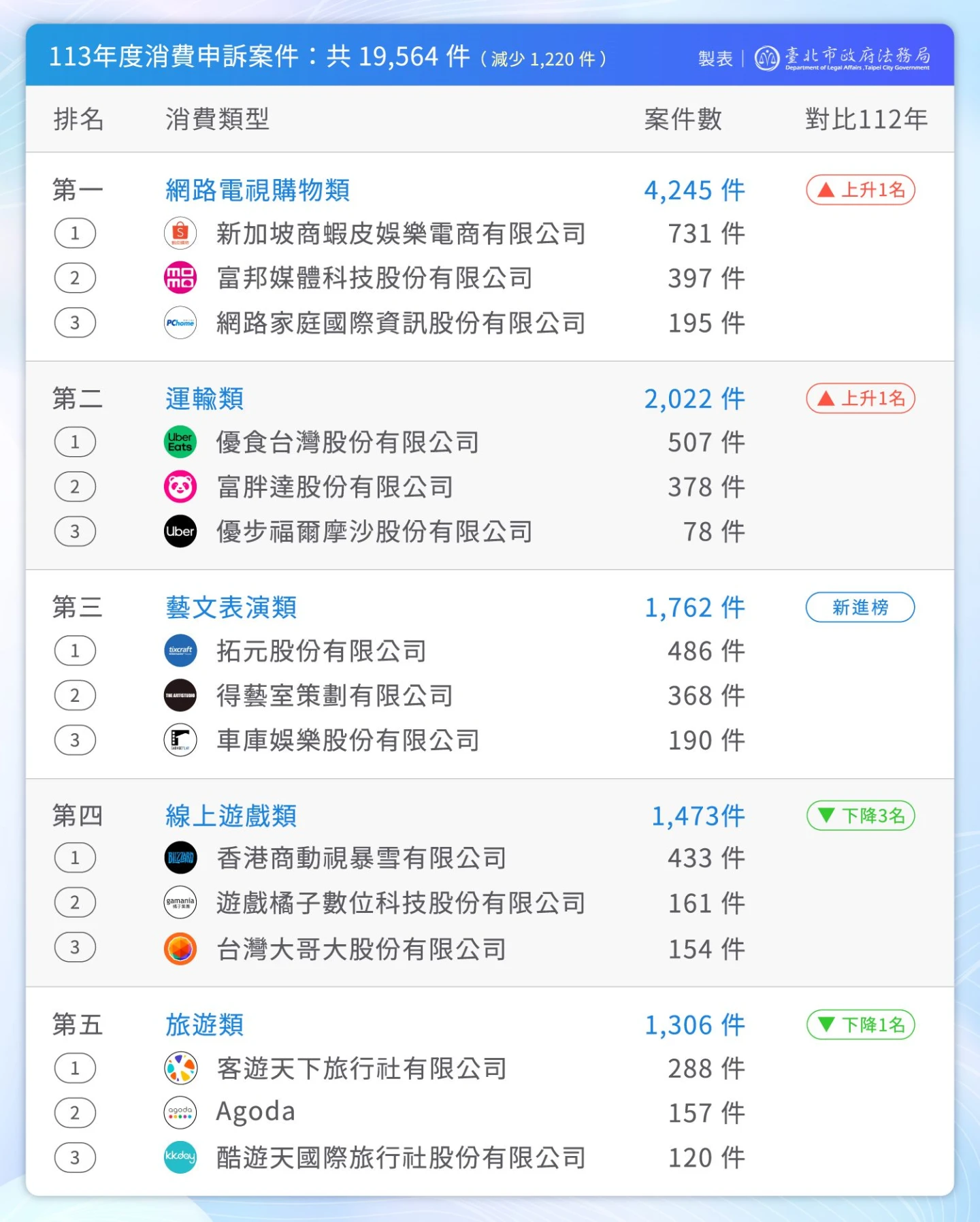Click the PChome logo icon

point(180,323)
